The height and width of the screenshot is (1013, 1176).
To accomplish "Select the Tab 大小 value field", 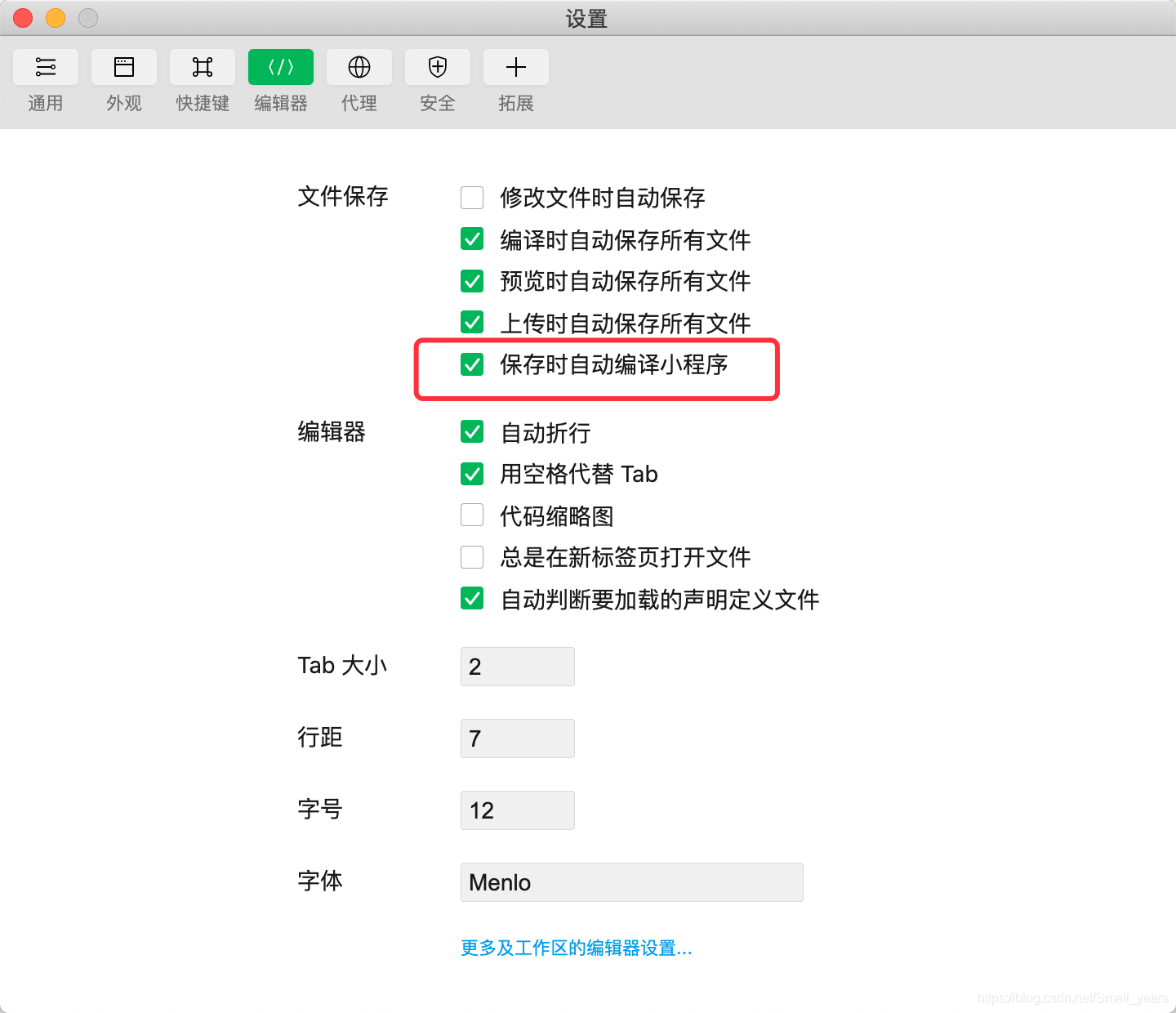I will (517, 667).
